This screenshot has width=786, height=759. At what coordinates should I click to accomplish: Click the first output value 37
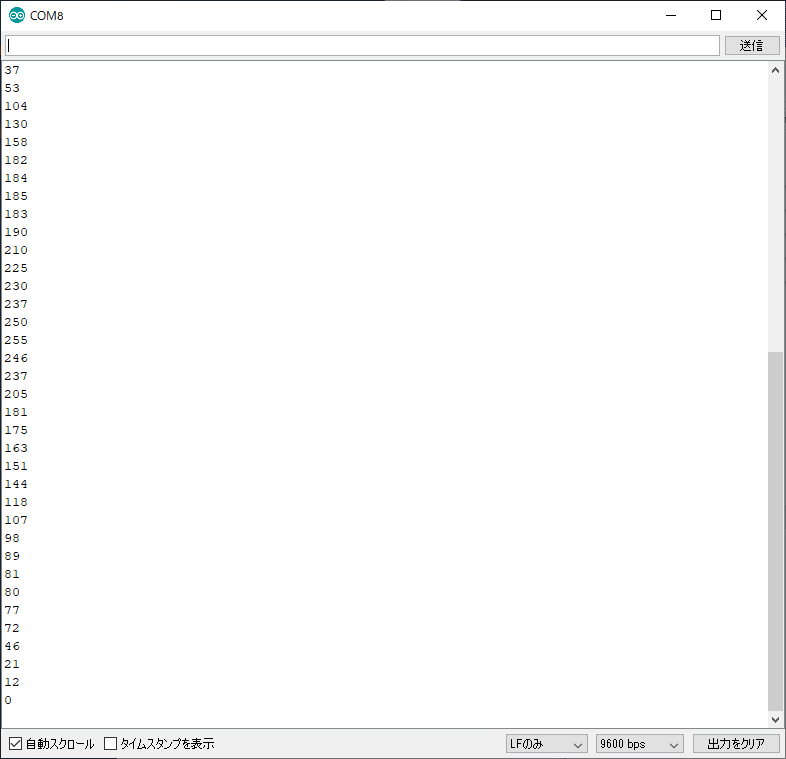[12, 70]
